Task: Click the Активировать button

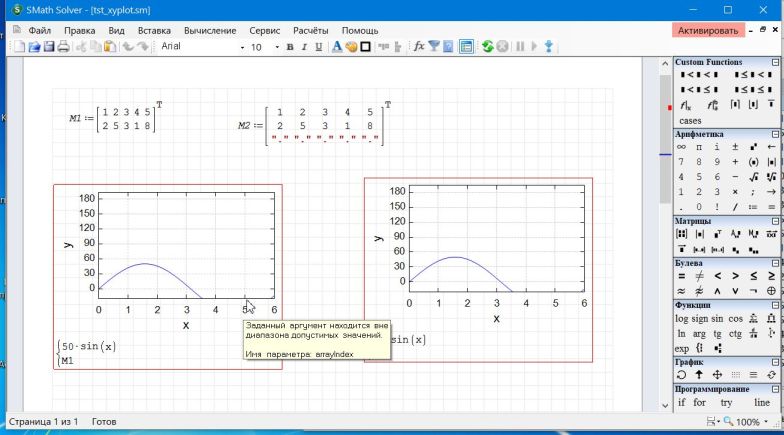Action: pos(708,31)
